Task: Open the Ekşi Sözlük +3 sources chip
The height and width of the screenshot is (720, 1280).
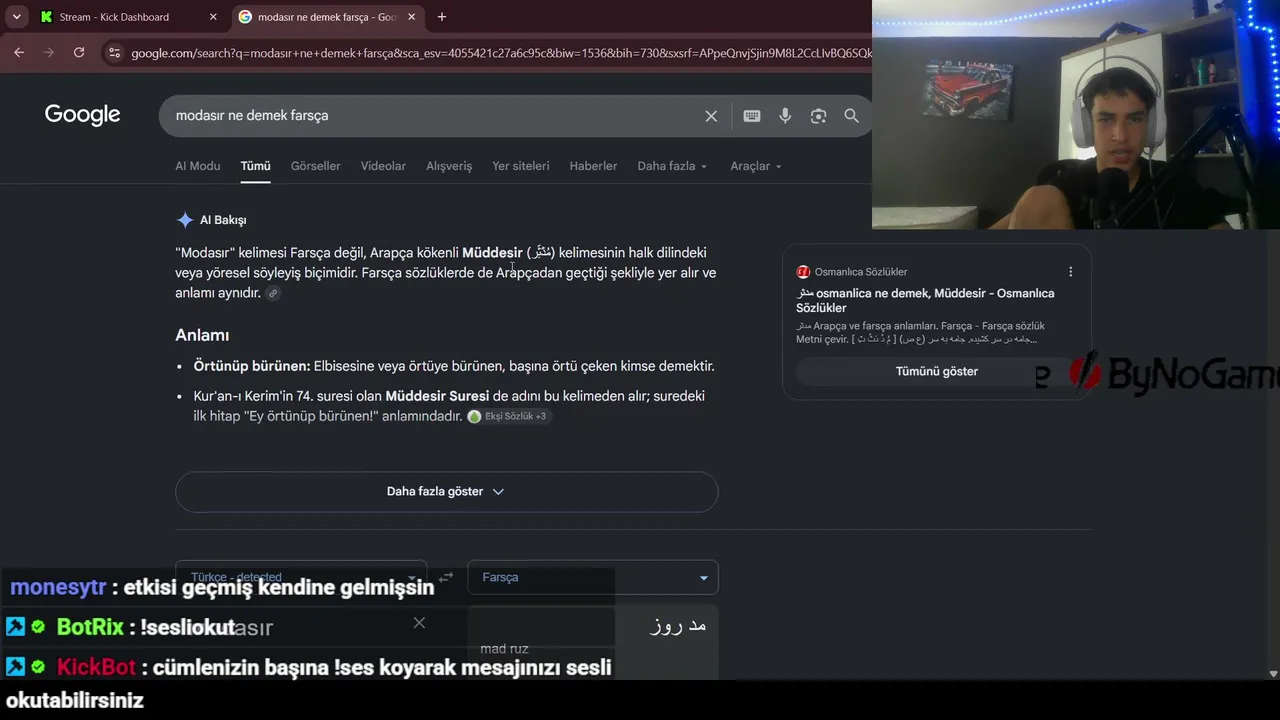Action: tap(508, 416)
